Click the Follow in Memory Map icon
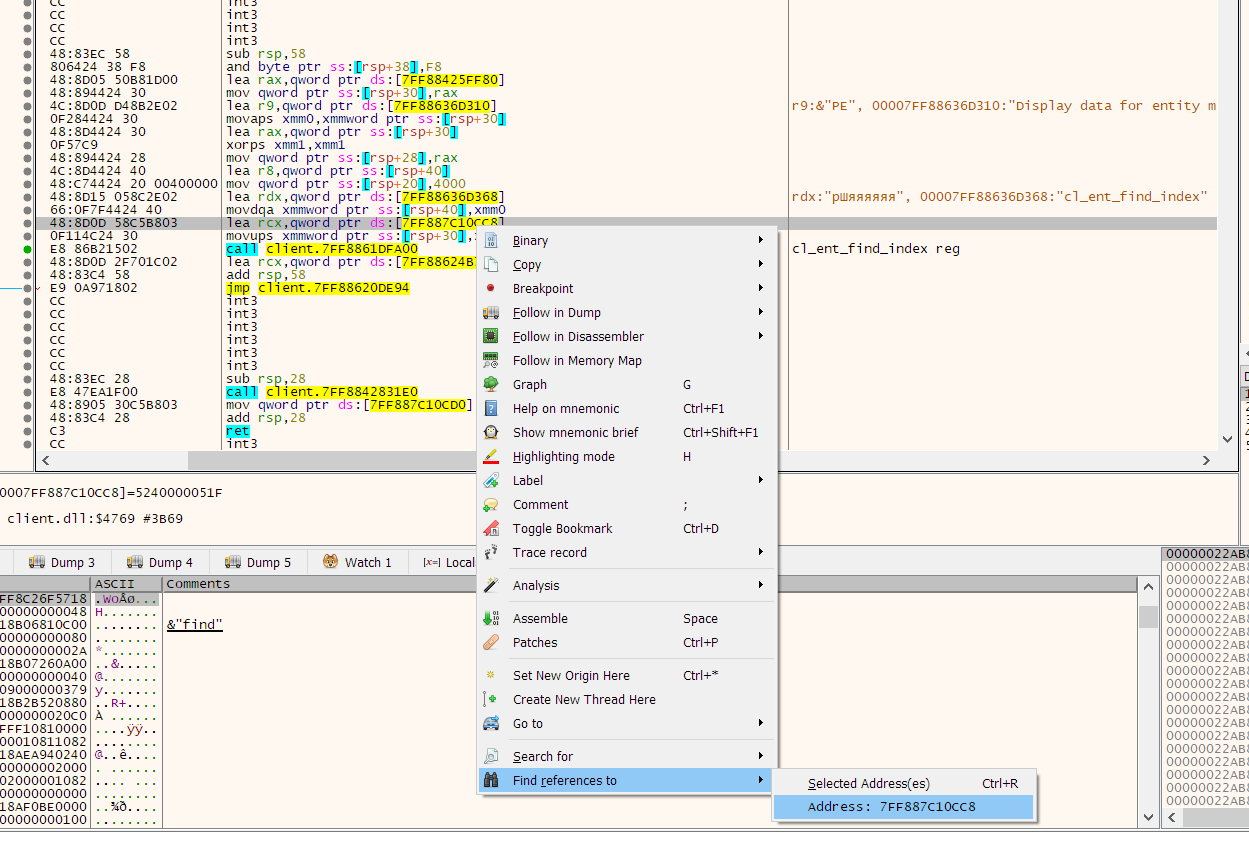This screenshot has height=841, width=1249. click(491, 360)
